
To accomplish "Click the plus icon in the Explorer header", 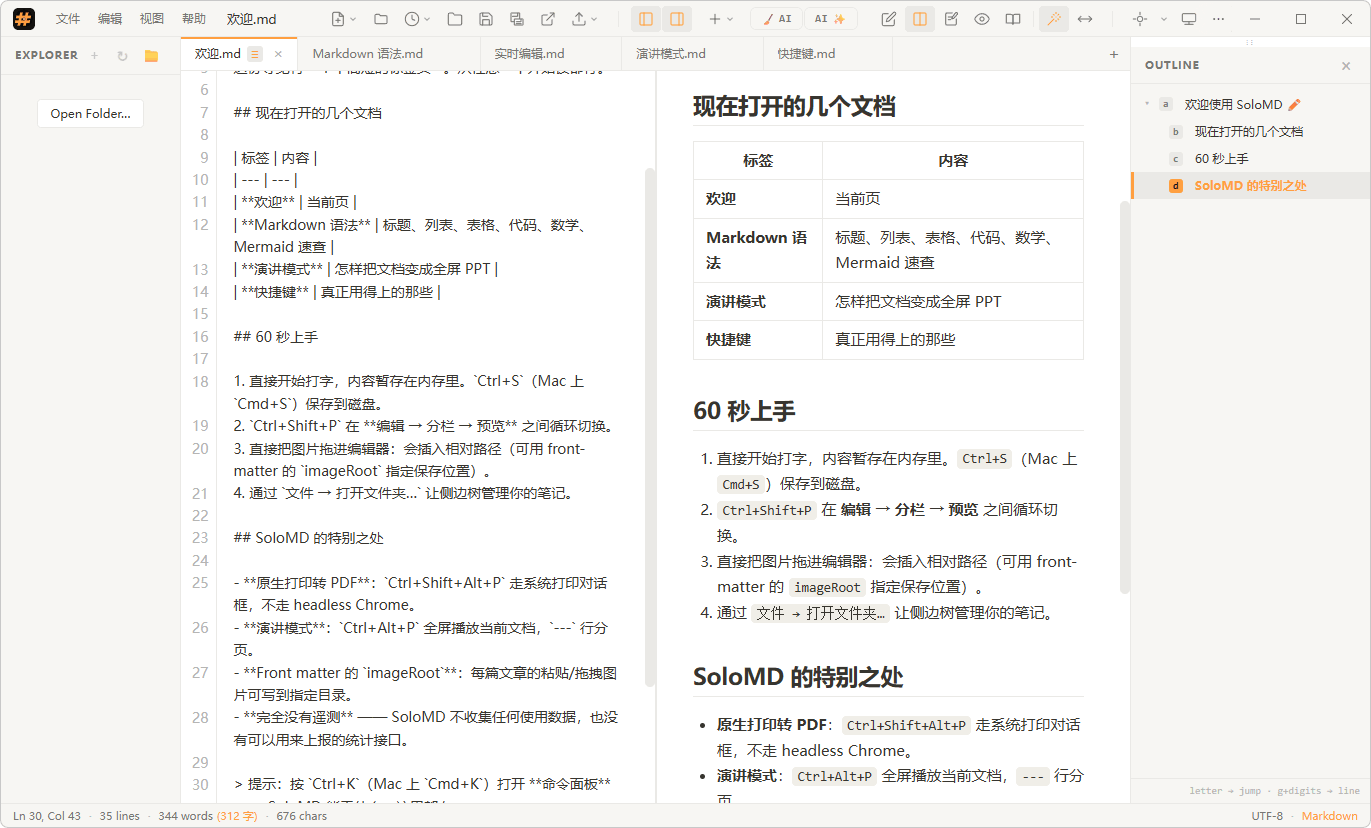I will point(95,56).
